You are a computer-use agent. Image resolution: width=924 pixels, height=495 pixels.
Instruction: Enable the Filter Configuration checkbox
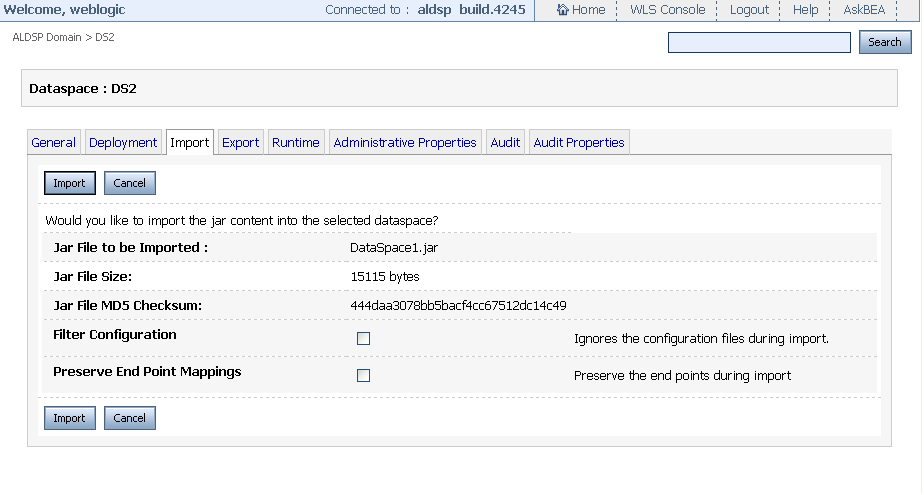click(364, 339)
